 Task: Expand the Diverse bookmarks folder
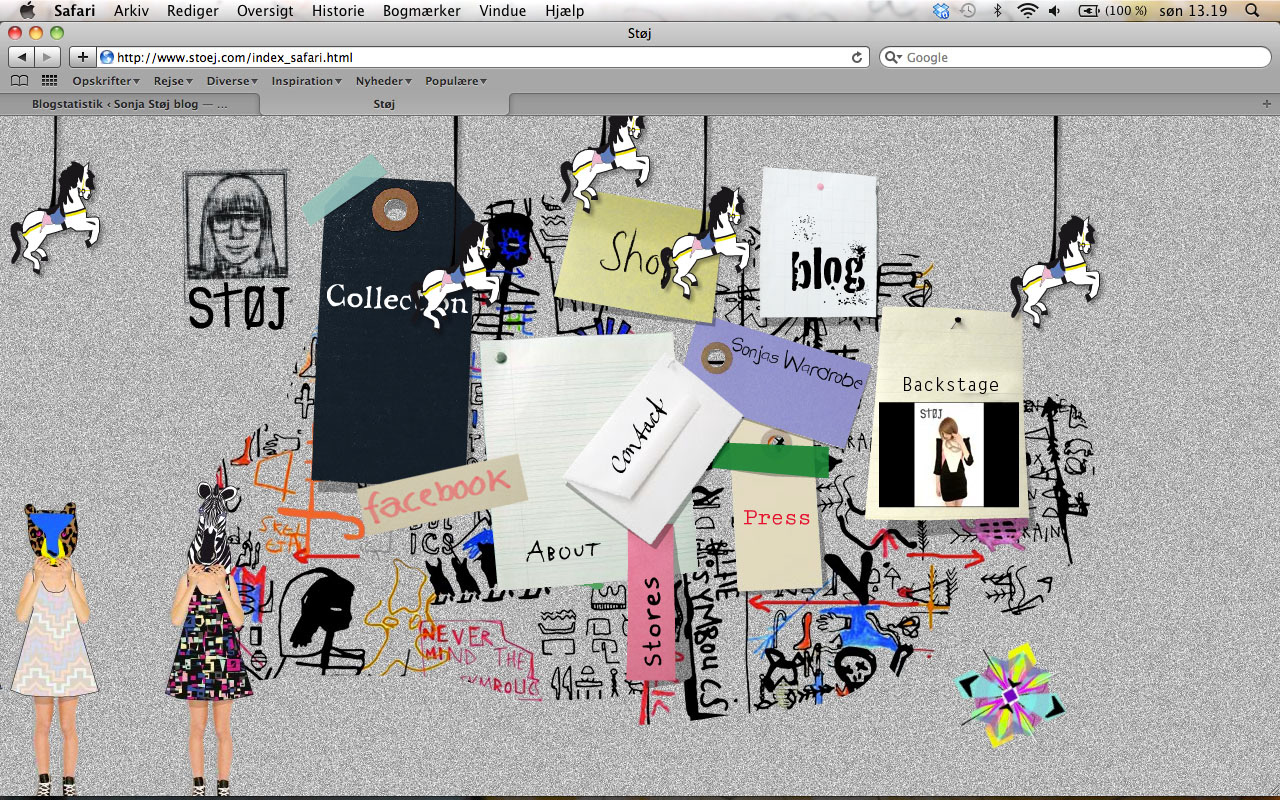point(232,81)
